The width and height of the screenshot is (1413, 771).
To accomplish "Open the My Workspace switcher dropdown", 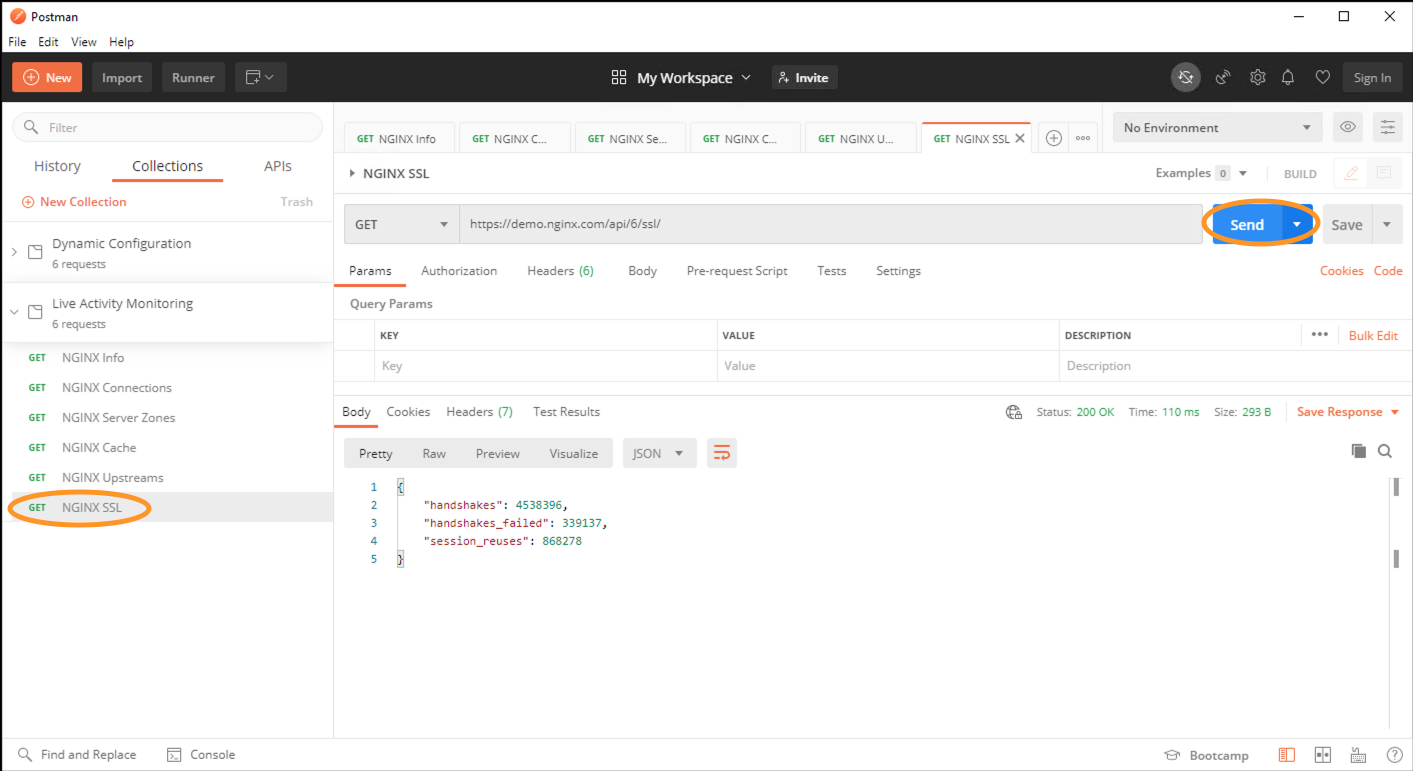I will click(x=694, y=78).
